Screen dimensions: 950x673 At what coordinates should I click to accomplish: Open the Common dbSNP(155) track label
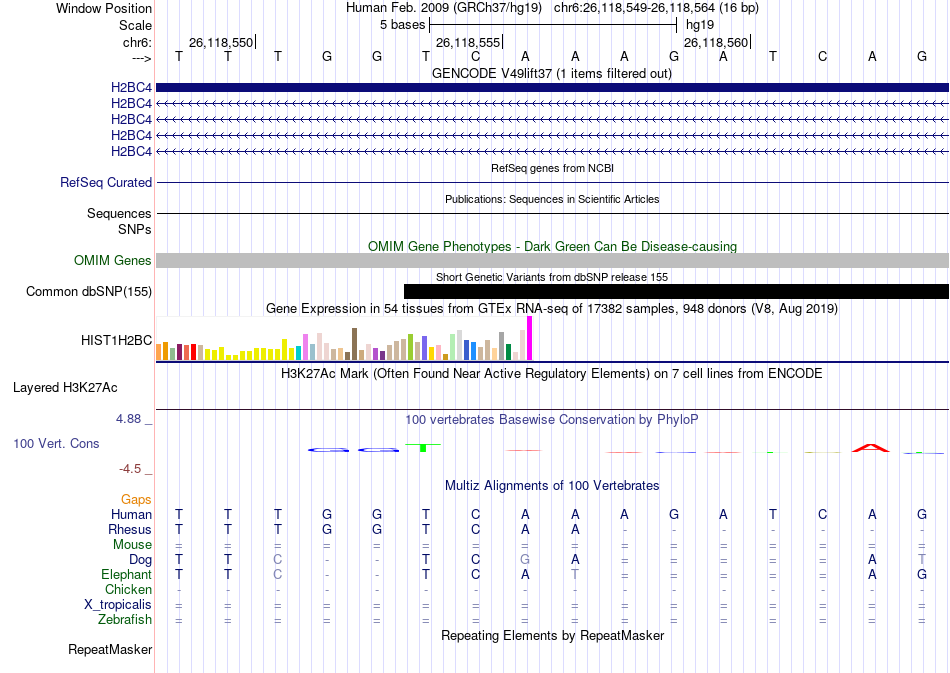(x=89, y=291)
